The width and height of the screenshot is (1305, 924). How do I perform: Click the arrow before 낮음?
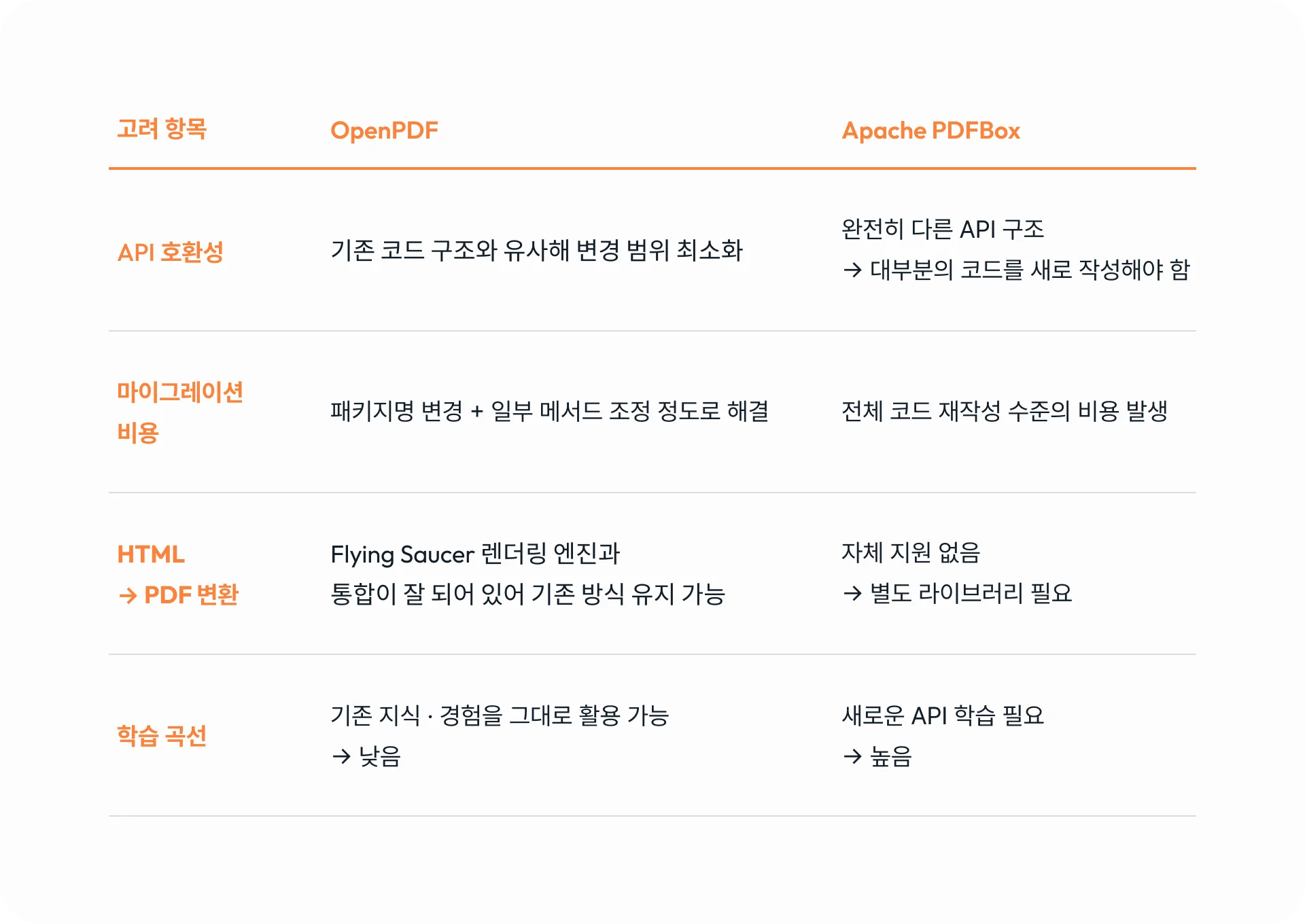[341, 756]
